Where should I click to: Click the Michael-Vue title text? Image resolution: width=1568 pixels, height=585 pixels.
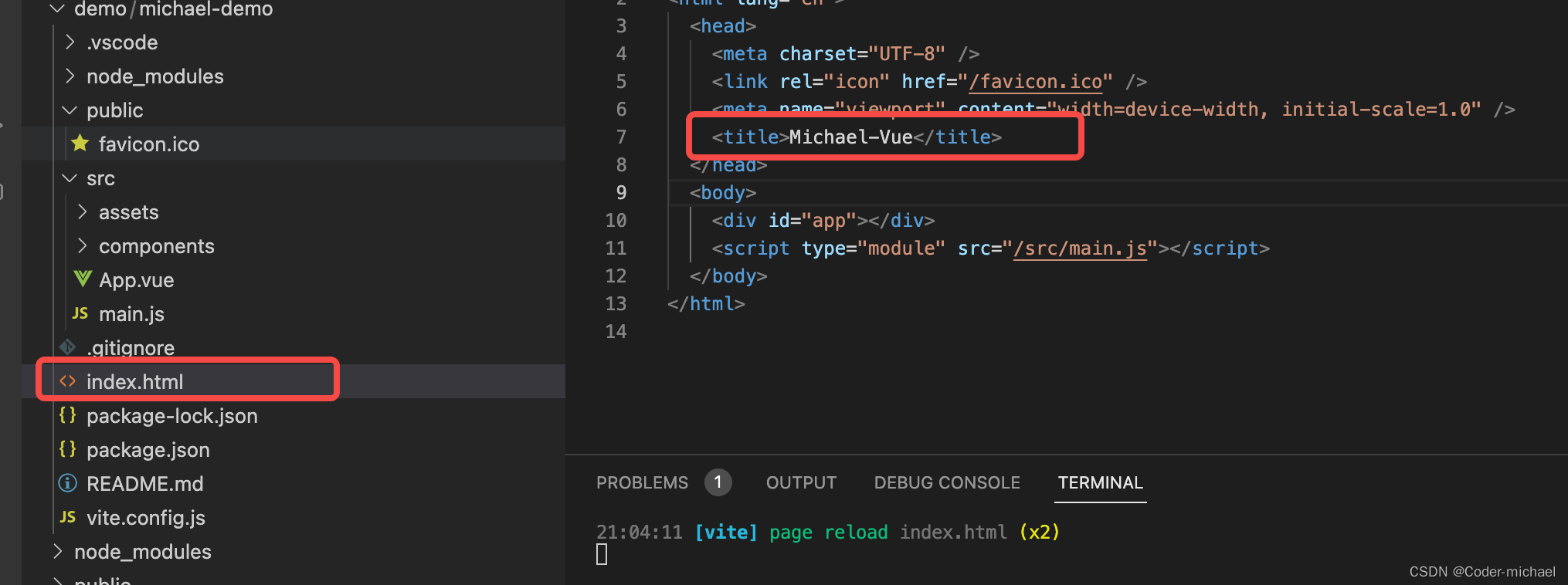point(850,137)
